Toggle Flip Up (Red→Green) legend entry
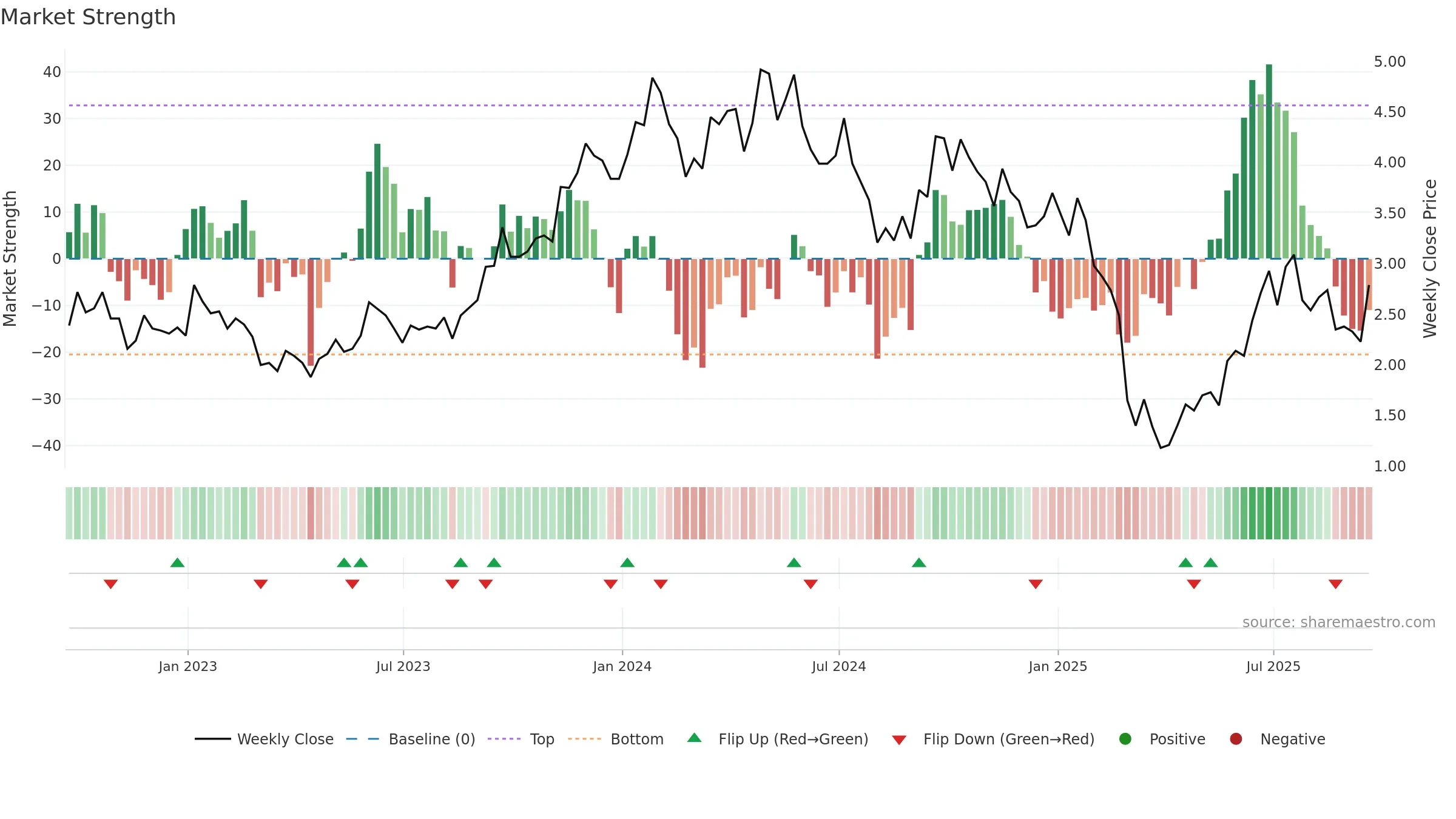The image size is (1456, 819). 778,739
